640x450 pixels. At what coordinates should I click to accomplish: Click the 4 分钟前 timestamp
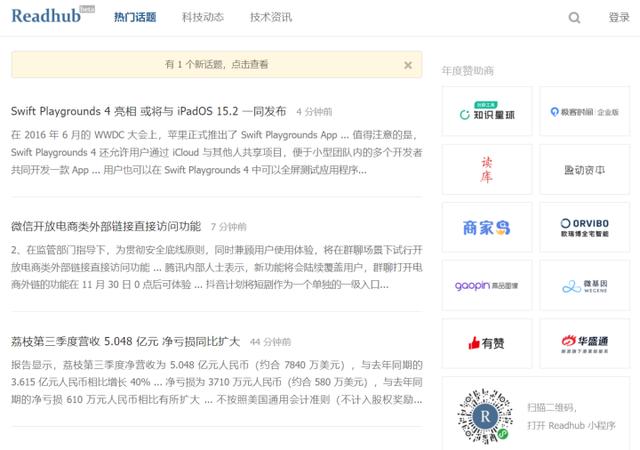pos(314,112)
